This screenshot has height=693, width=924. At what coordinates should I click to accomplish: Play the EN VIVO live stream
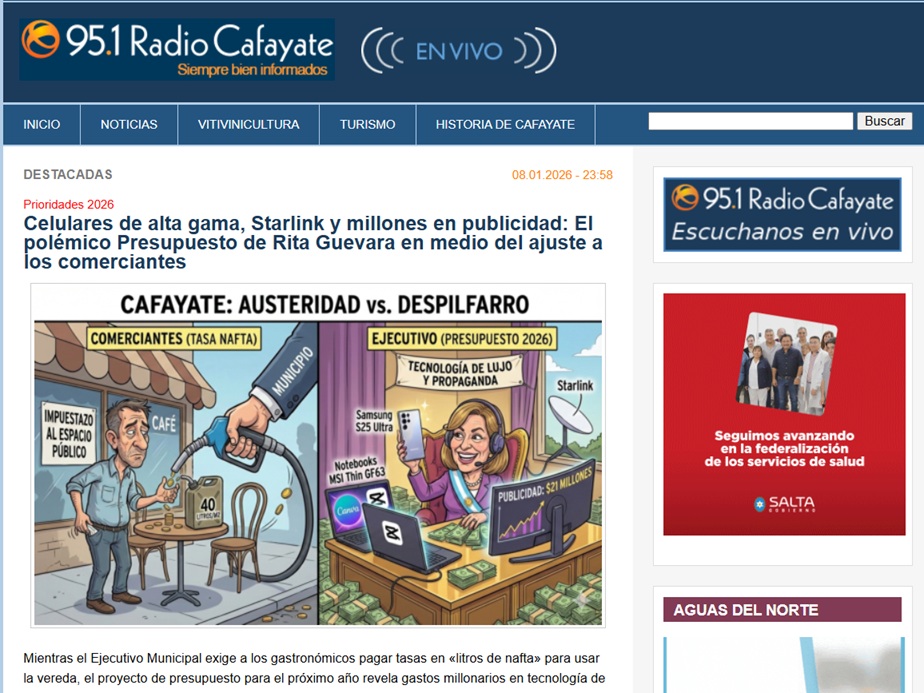tap(458, 50)
